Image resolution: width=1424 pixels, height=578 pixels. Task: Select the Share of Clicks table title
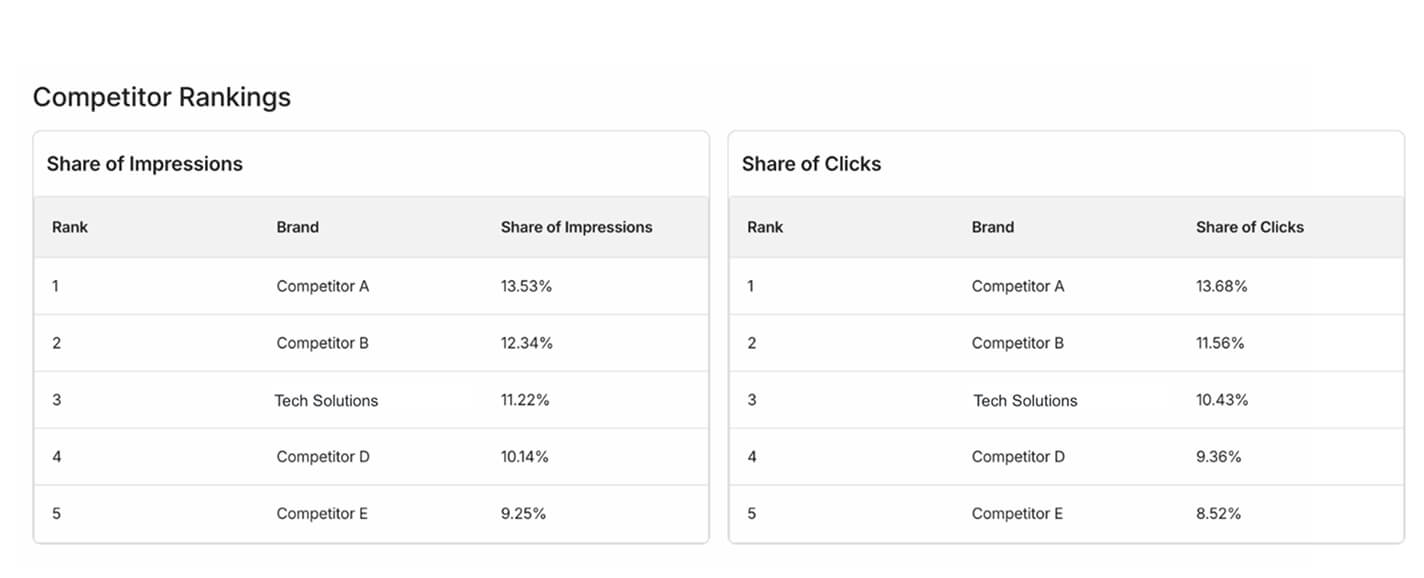(x=812, y=164)
